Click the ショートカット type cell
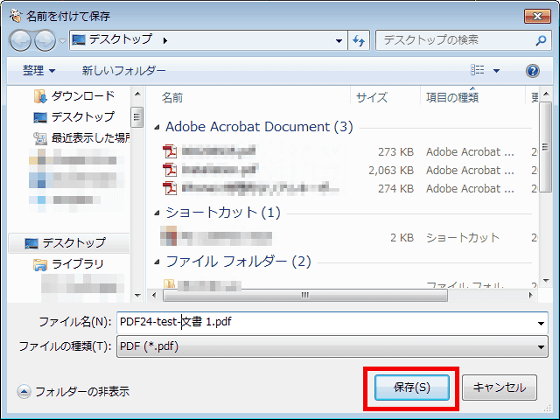 [x=463, y=238]
